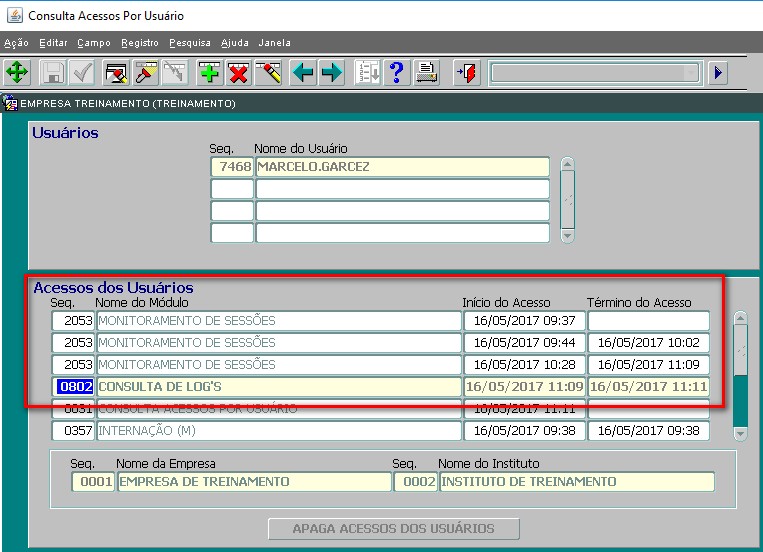Open the Pesquisa menu
763x552 pixels.
coord(190,43)
